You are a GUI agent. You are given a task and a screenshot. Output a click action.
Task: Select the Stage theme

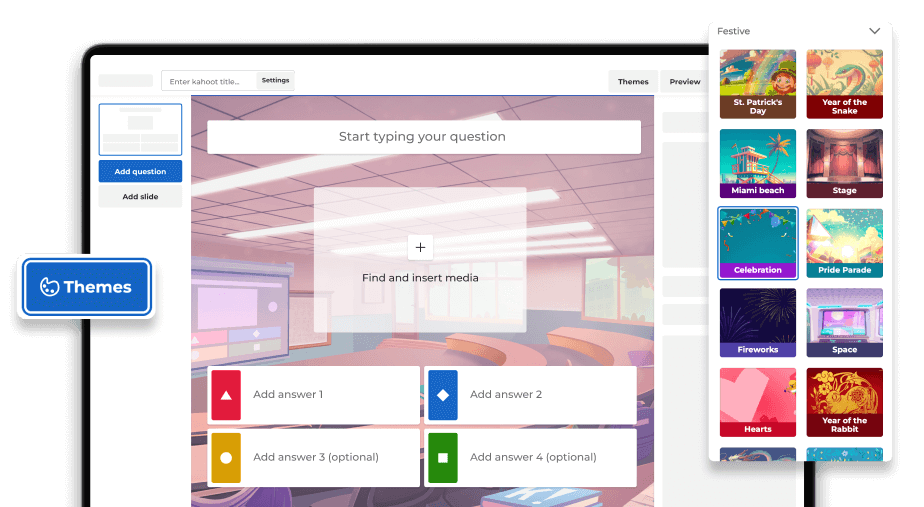point(844,163)
